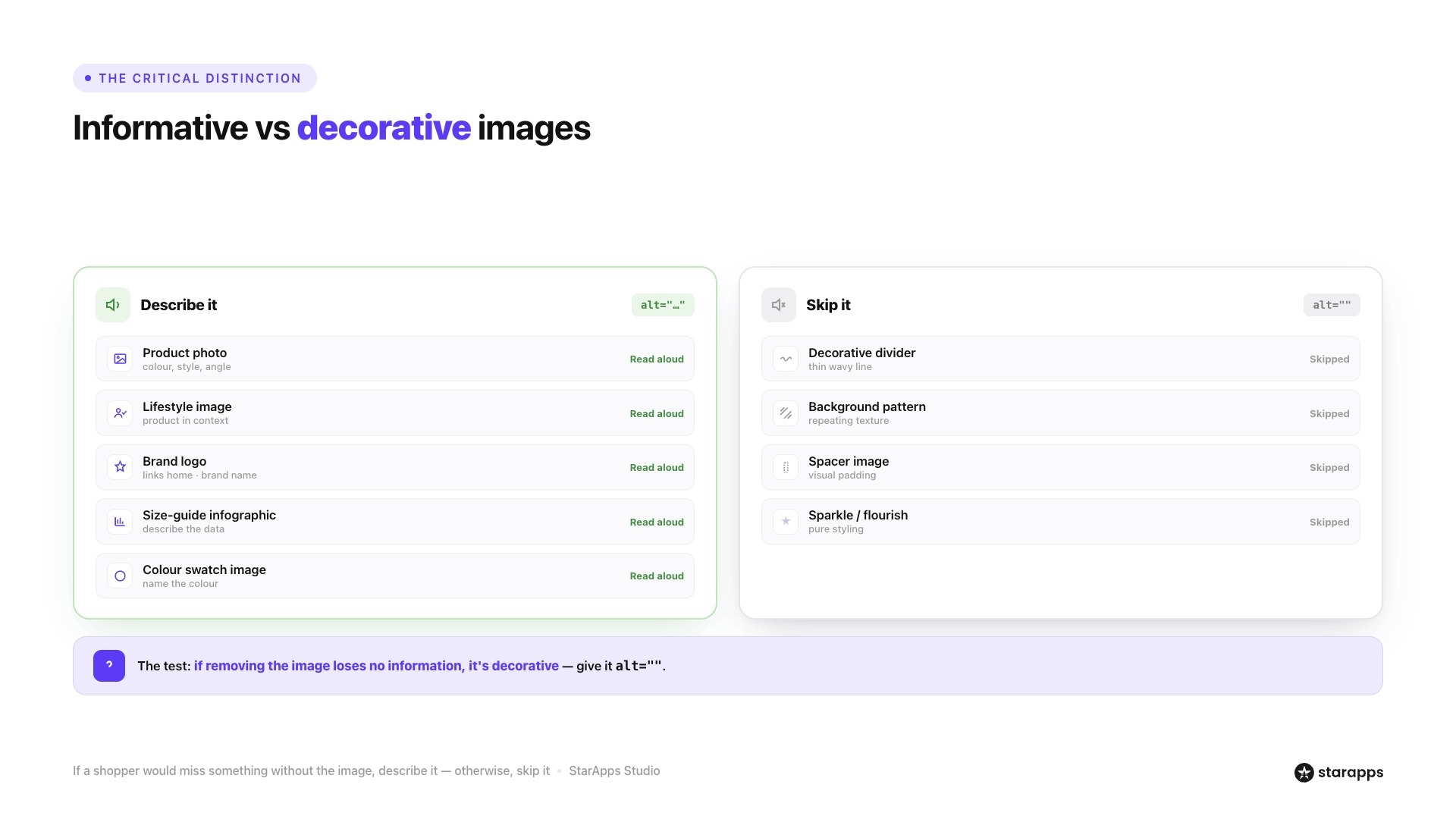Click Skipped on Background pattern row
1456x819 pixels.
point(1329,414)
